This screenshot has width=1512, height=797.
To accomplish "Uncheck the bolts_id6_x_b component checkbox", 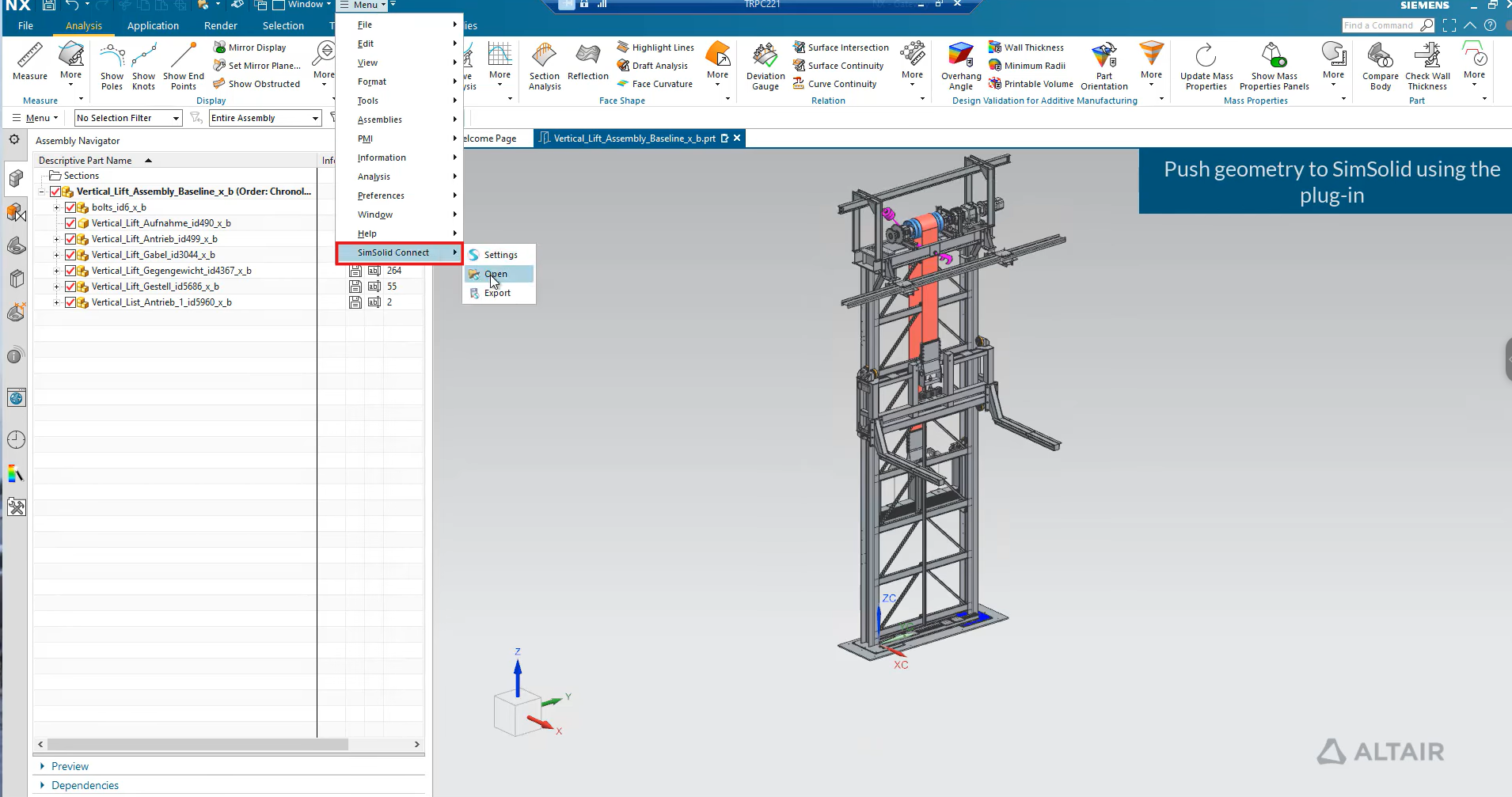I will [70, 207].
